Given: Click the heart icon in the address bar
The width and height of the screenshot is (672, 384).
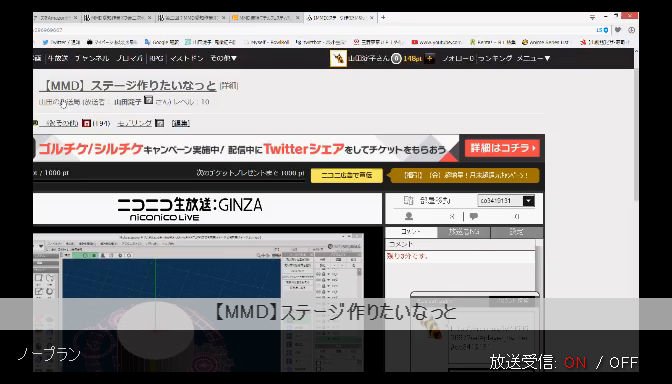Looking at the screenshot, I should click(x=618, y=30).
